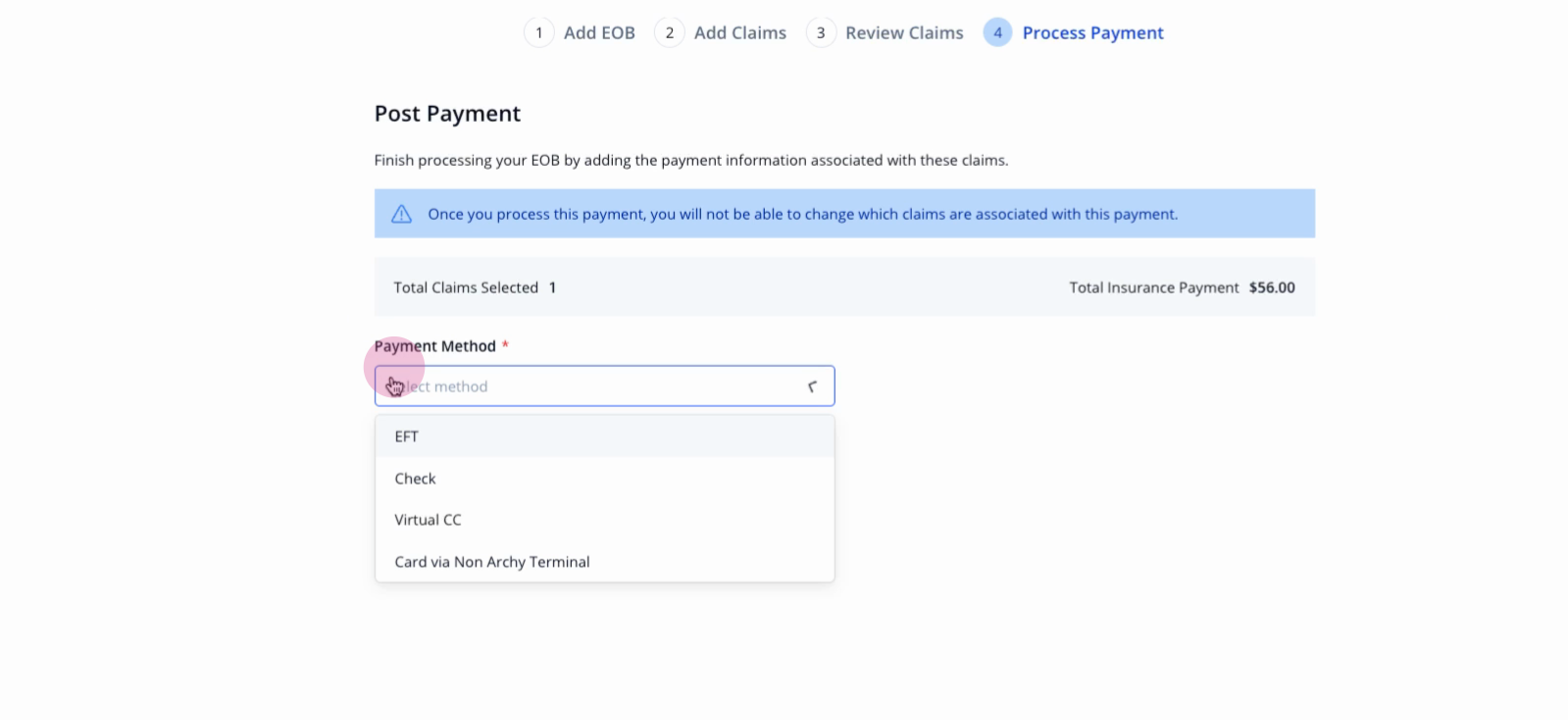1568x720 pixels.
Task: Click the payment warning message text
Action: tap(803, 214)
